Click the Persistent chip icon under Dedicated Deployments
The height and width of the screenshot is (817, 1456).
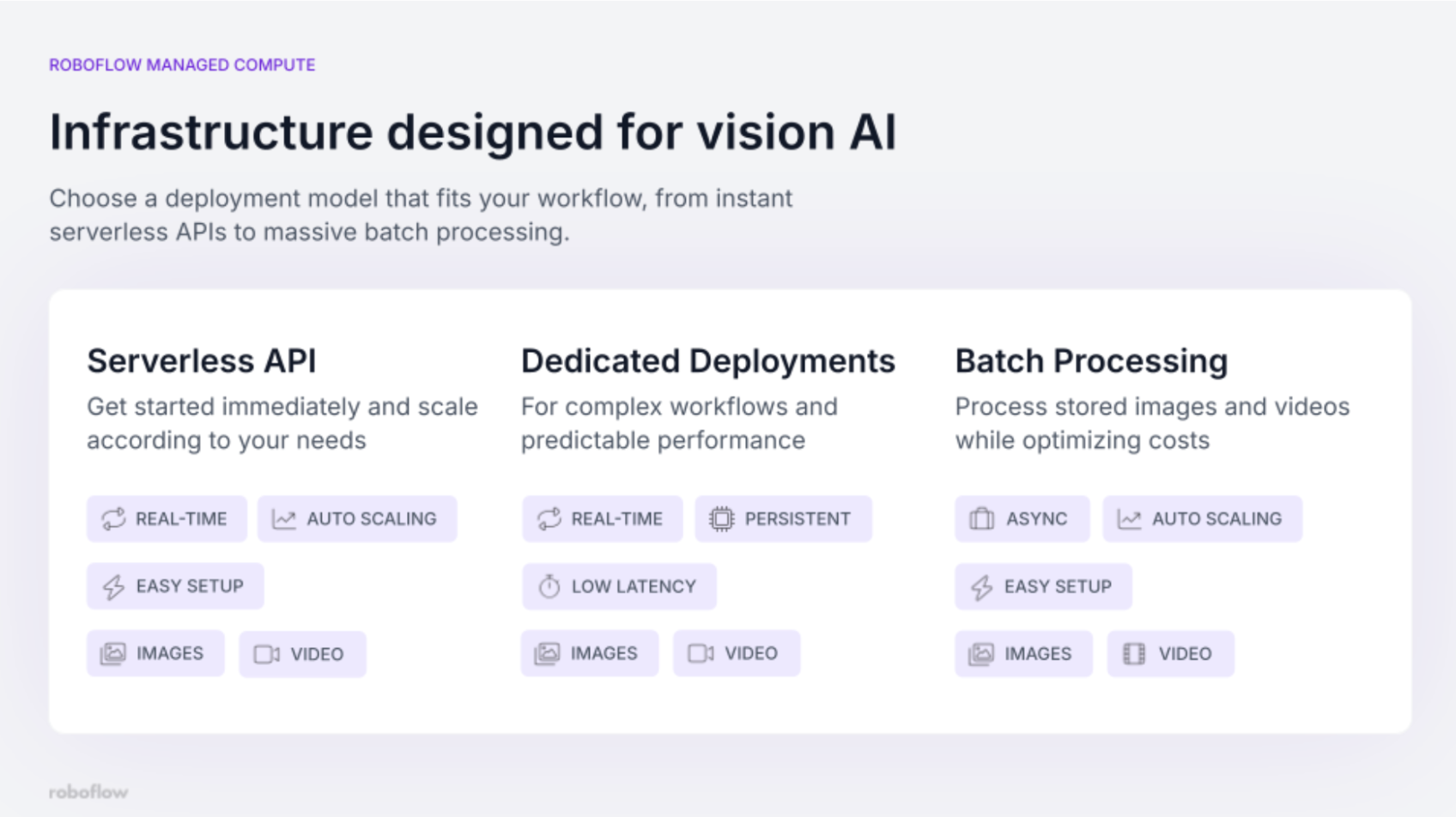[x=721, y=518]
